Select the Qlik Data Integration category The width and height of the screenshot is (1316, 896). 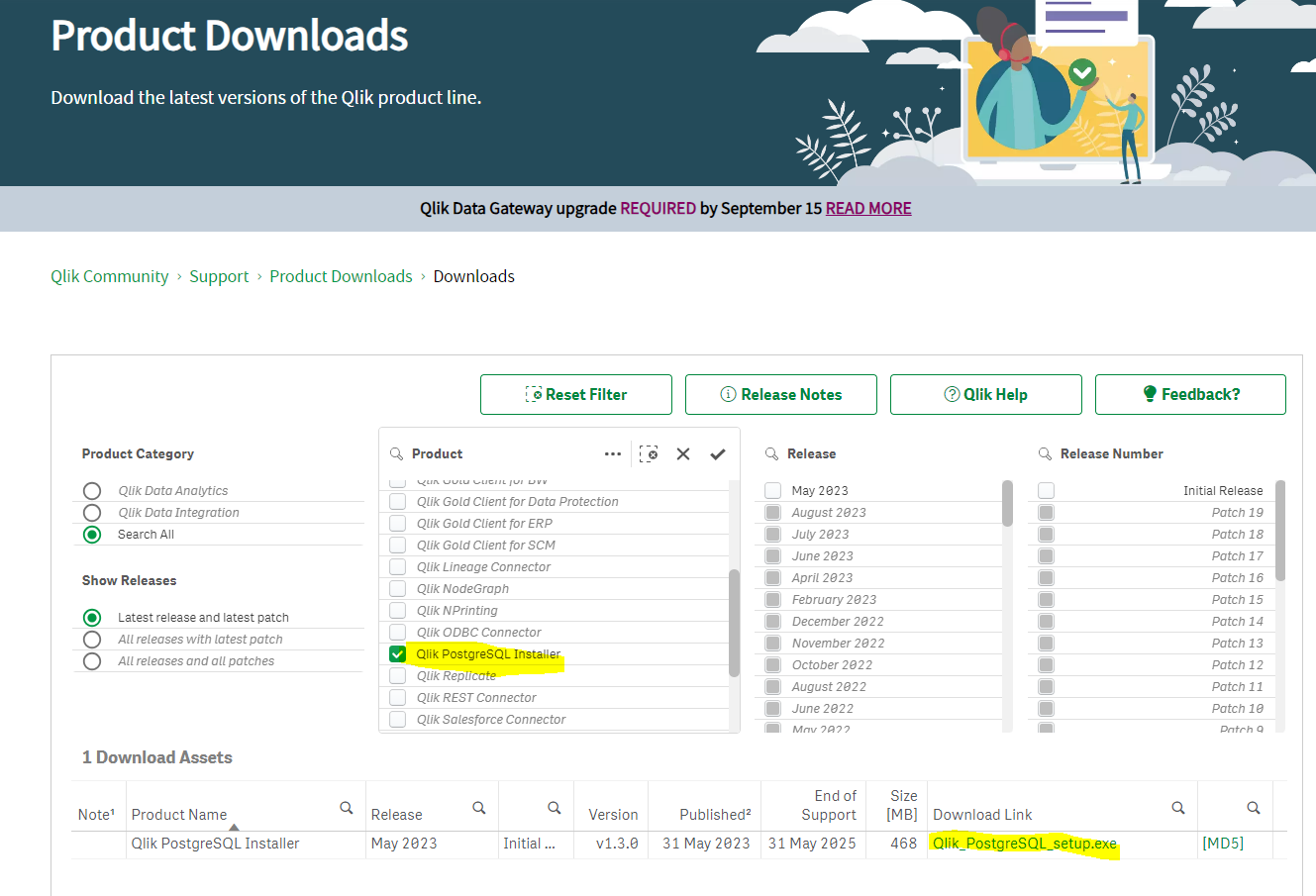click(x=92, y=512)
